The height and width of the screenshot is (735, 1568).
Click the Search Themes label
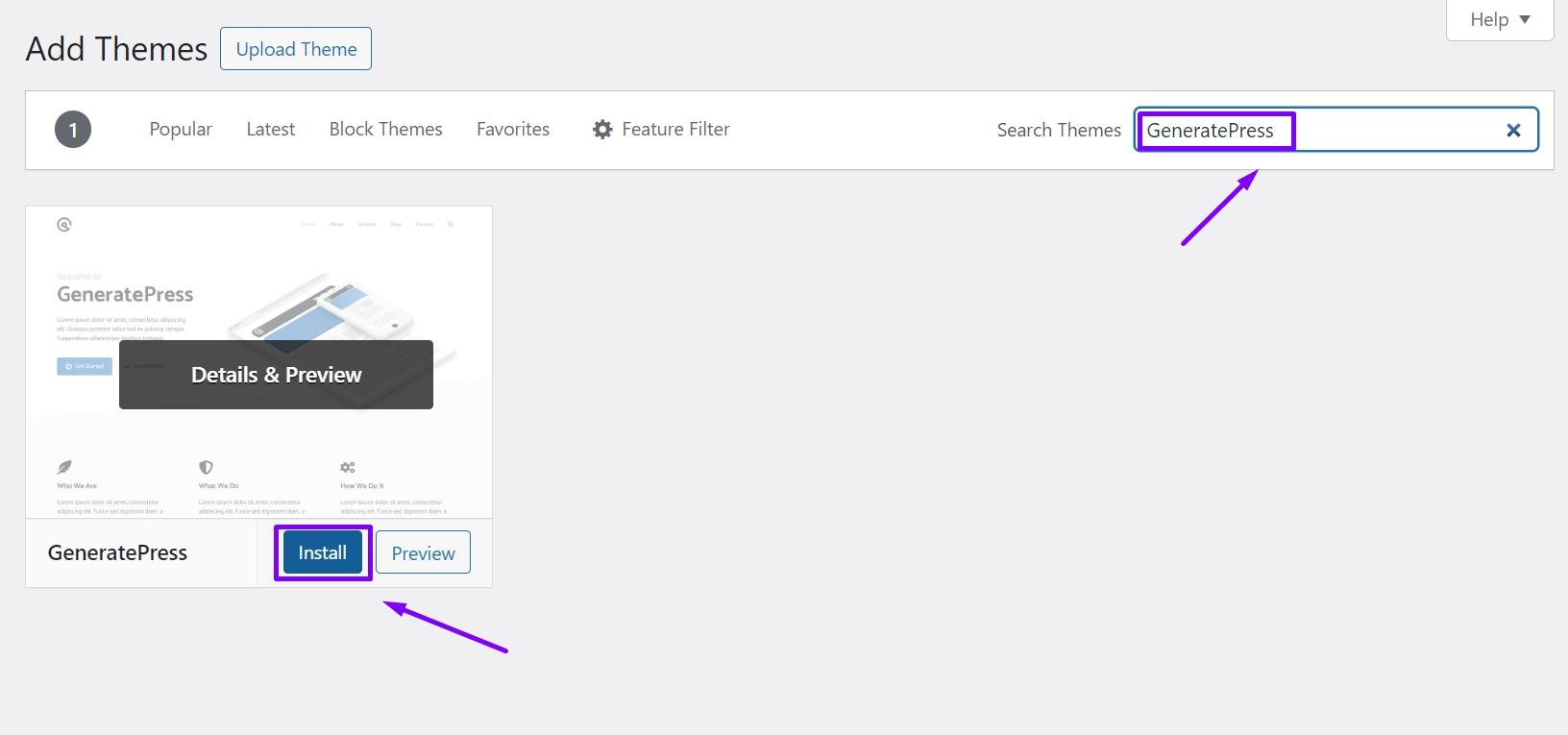(x=1059, y=130)
